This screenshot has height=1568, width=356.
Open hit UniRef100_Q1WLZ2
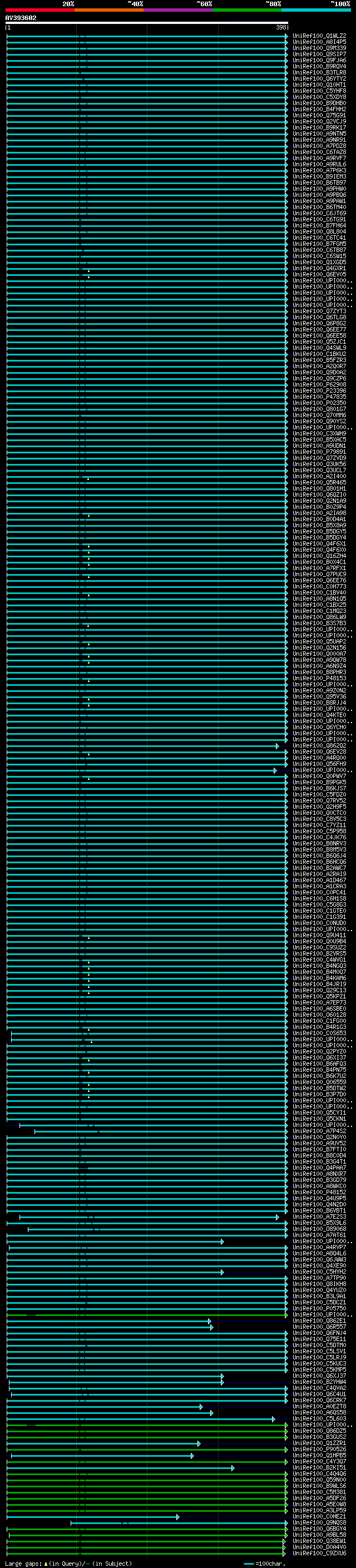pos(319,36)
